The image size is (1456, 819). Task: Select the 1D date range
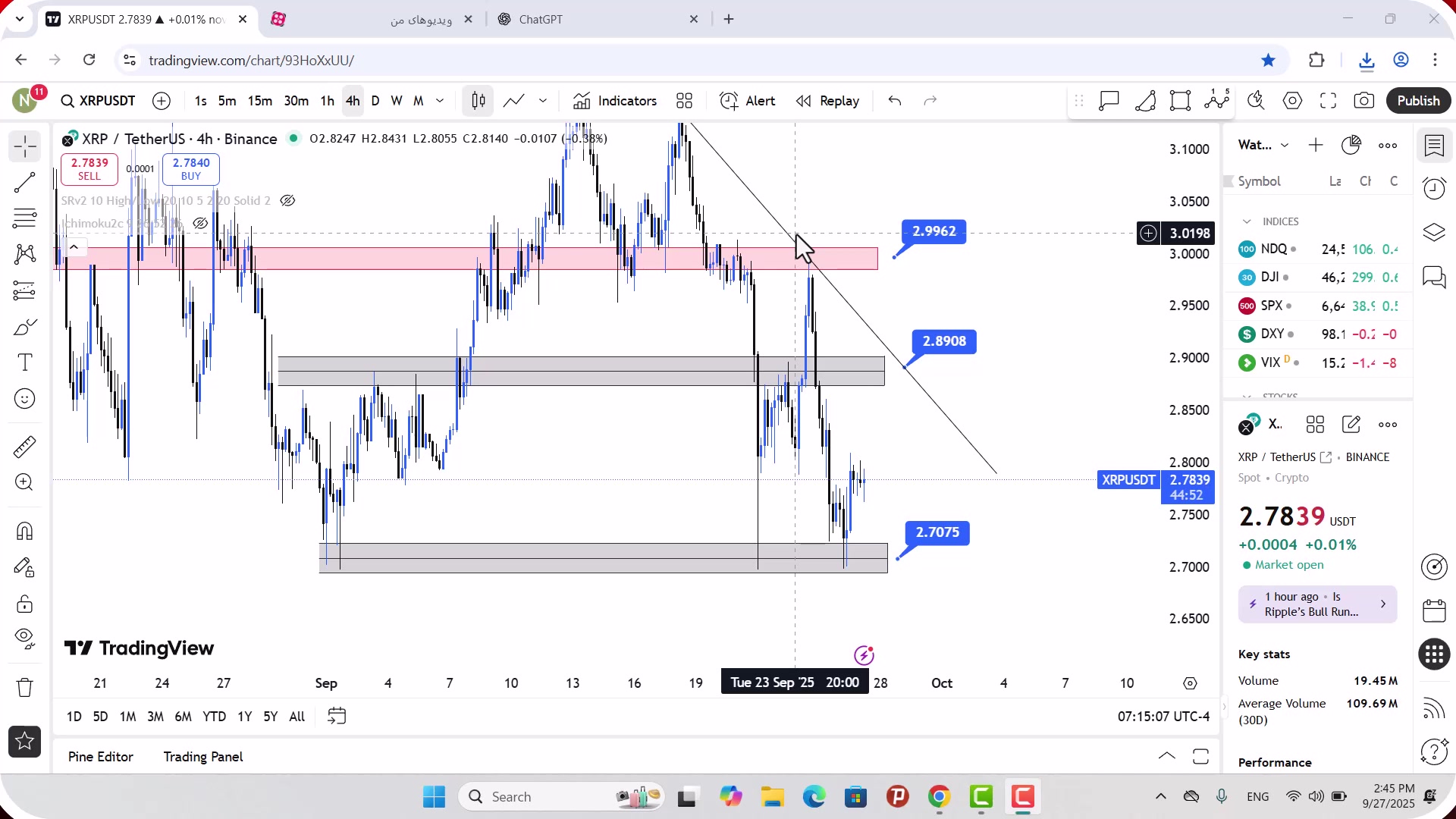click(74, 717)
